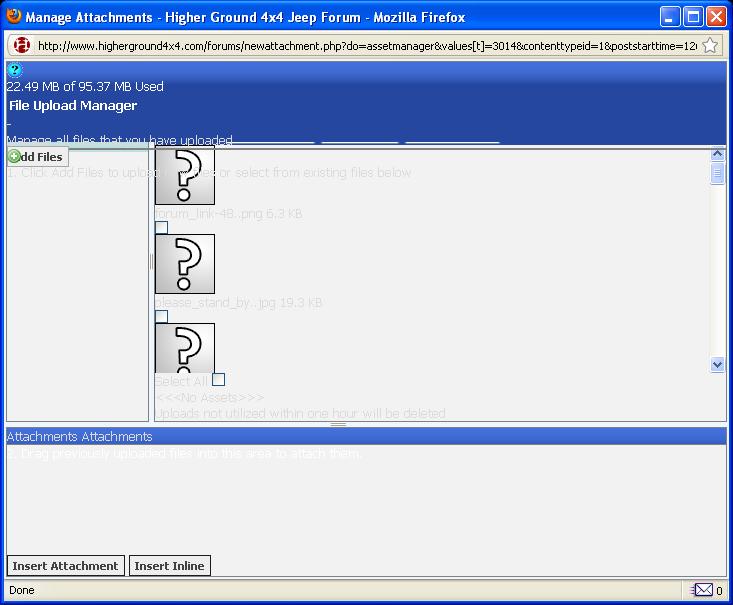Select the forum_link-48.png placeholder thumbnail
The image size is (733, 605).
point(185,176)
